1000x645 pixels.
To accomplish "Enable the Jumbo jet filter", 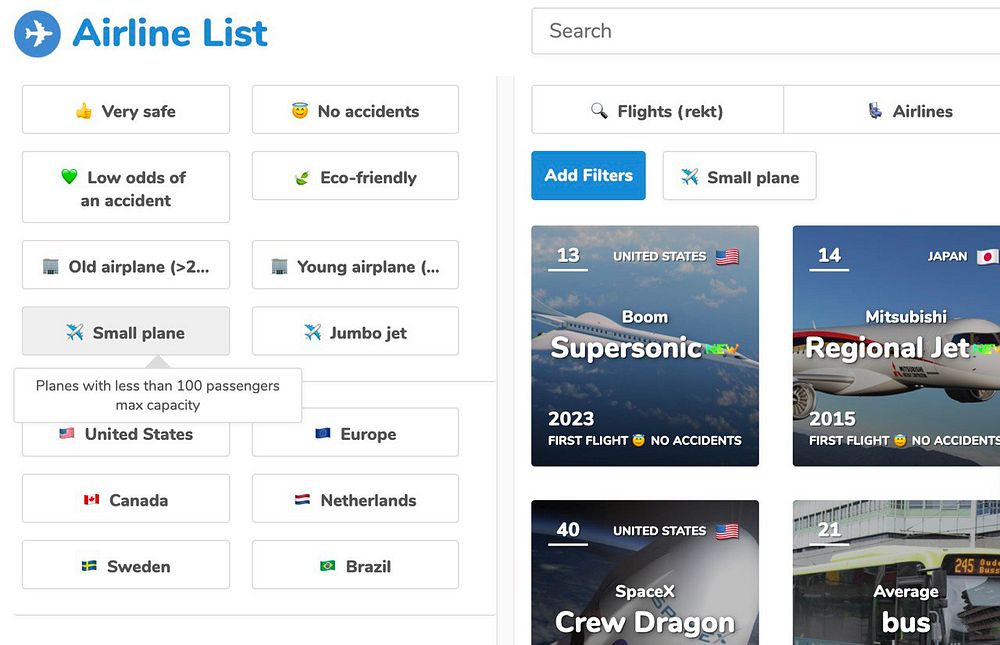I will coord(355,332).
